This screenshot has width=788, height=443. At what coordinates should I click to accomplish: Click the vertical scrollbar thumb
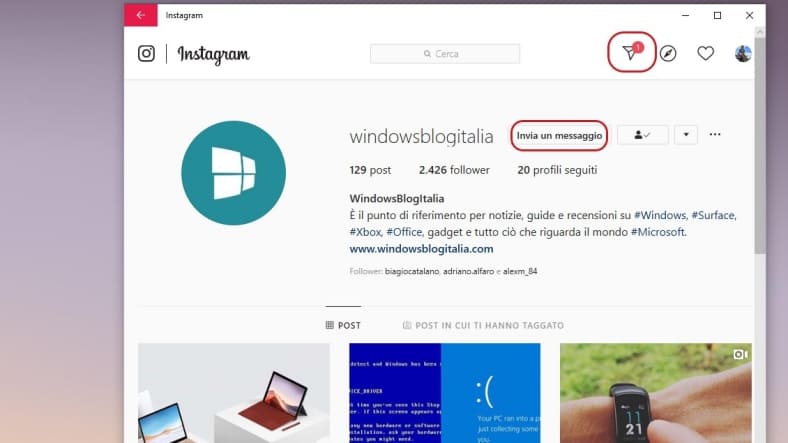760,146
